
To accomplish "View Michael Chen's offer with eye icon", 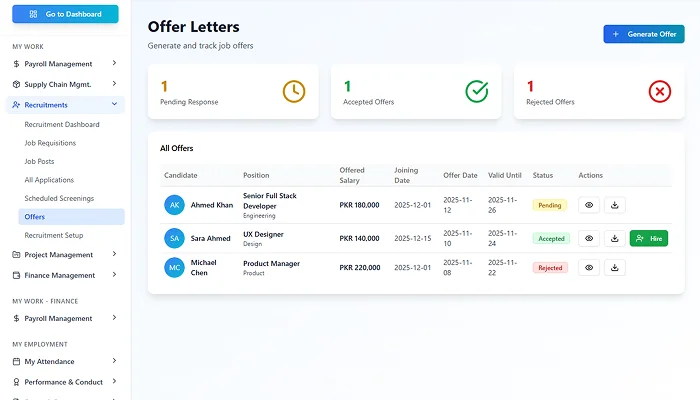I will 589,268.
